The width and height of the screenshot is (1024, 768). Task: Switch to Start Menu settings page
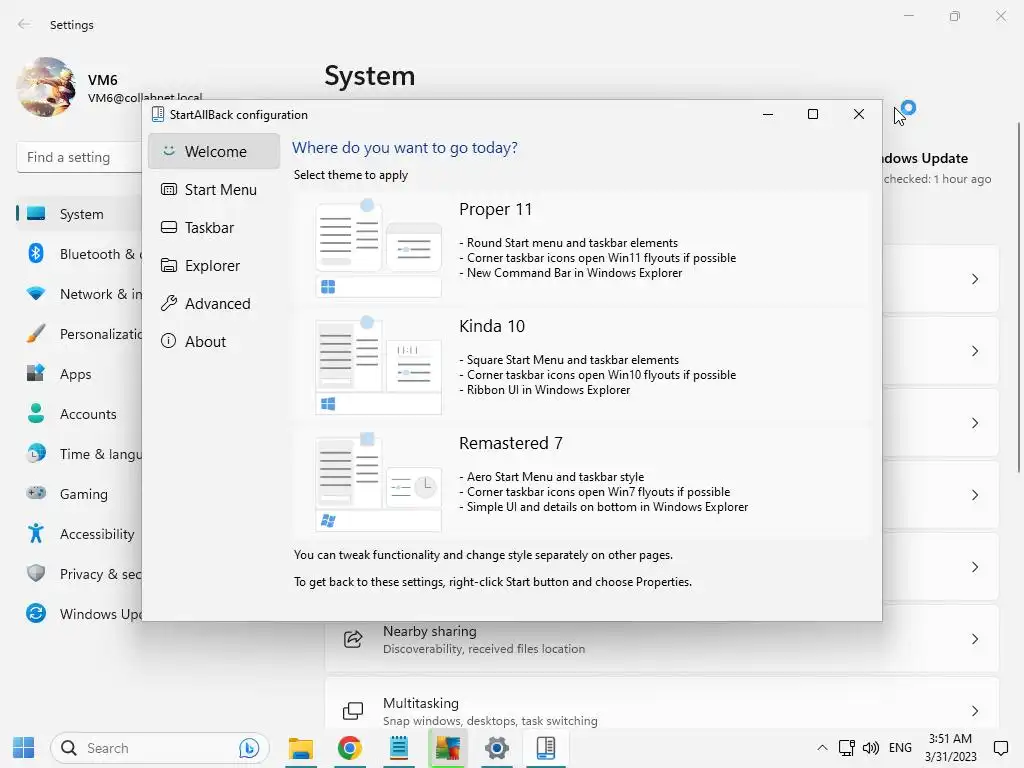[214, 189]
